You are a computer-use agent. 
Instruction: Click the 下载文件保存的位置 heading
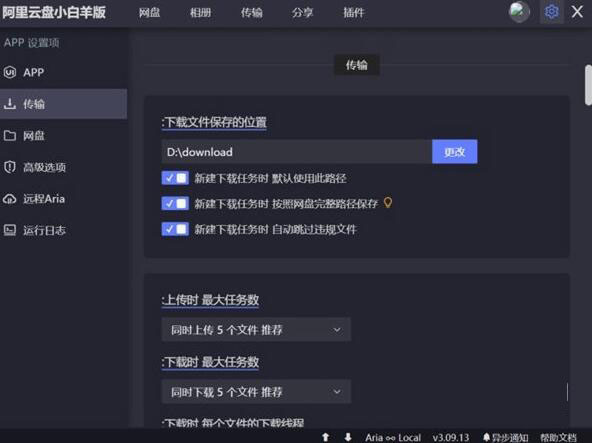click(214, 122)
